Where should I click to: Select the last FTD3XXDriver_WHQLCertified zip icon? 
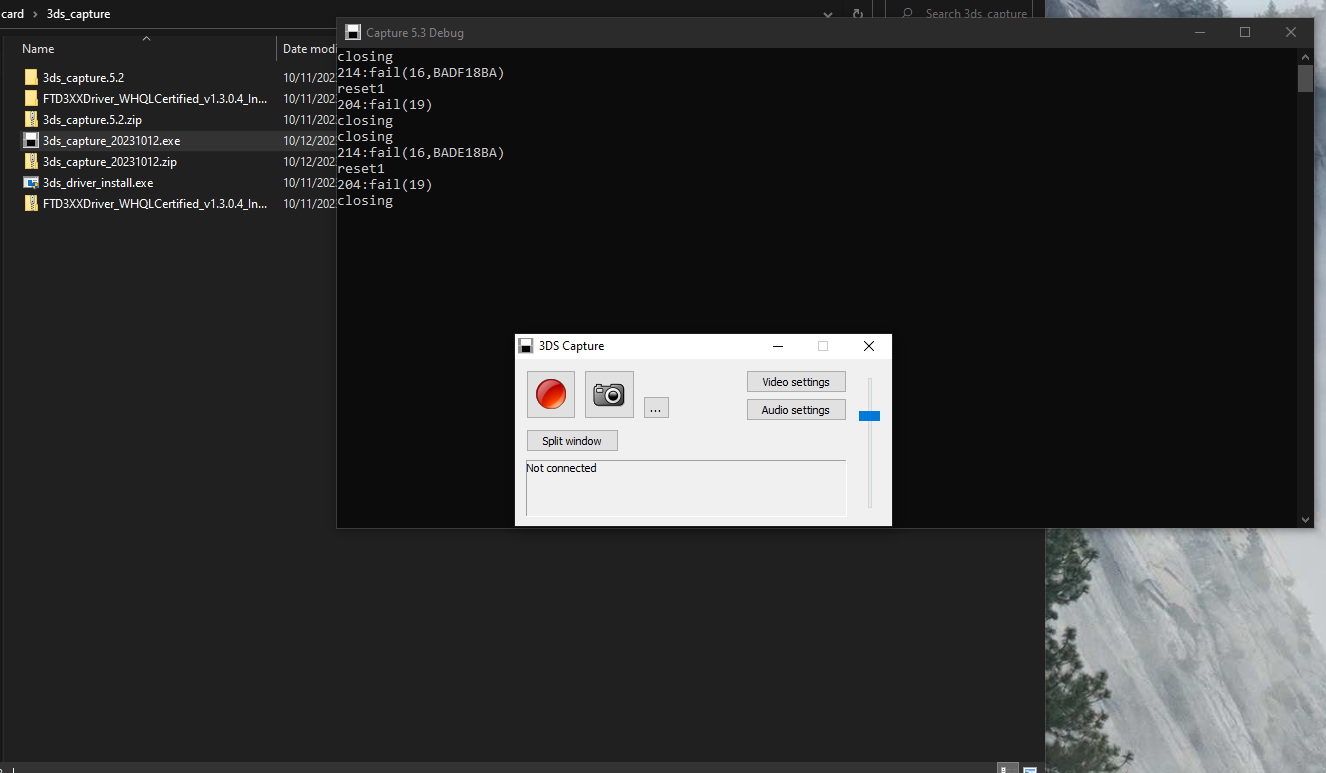coord(31,203)
